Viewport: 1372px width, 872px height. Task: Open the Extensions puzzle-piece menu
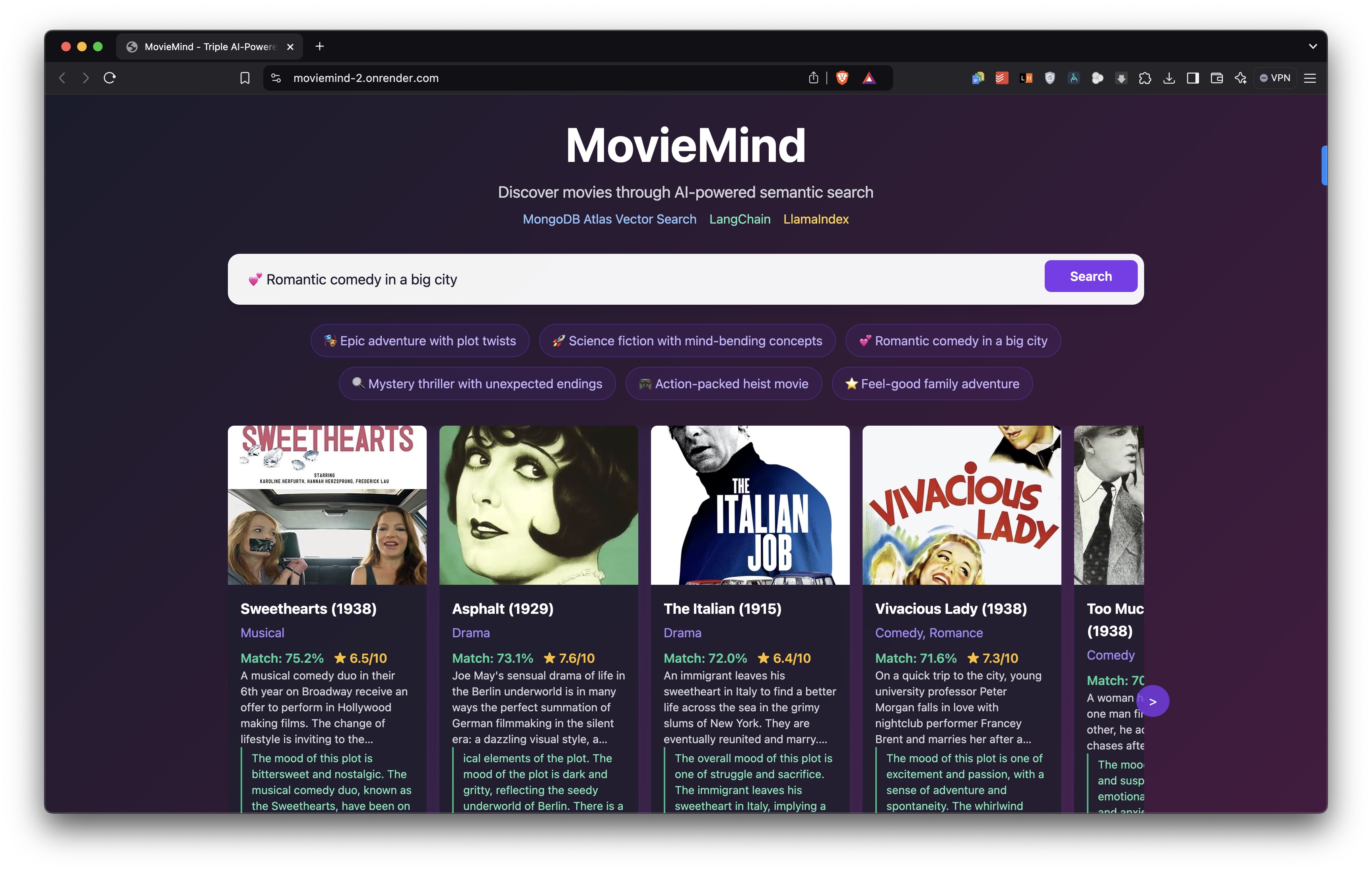point(1145,78)
